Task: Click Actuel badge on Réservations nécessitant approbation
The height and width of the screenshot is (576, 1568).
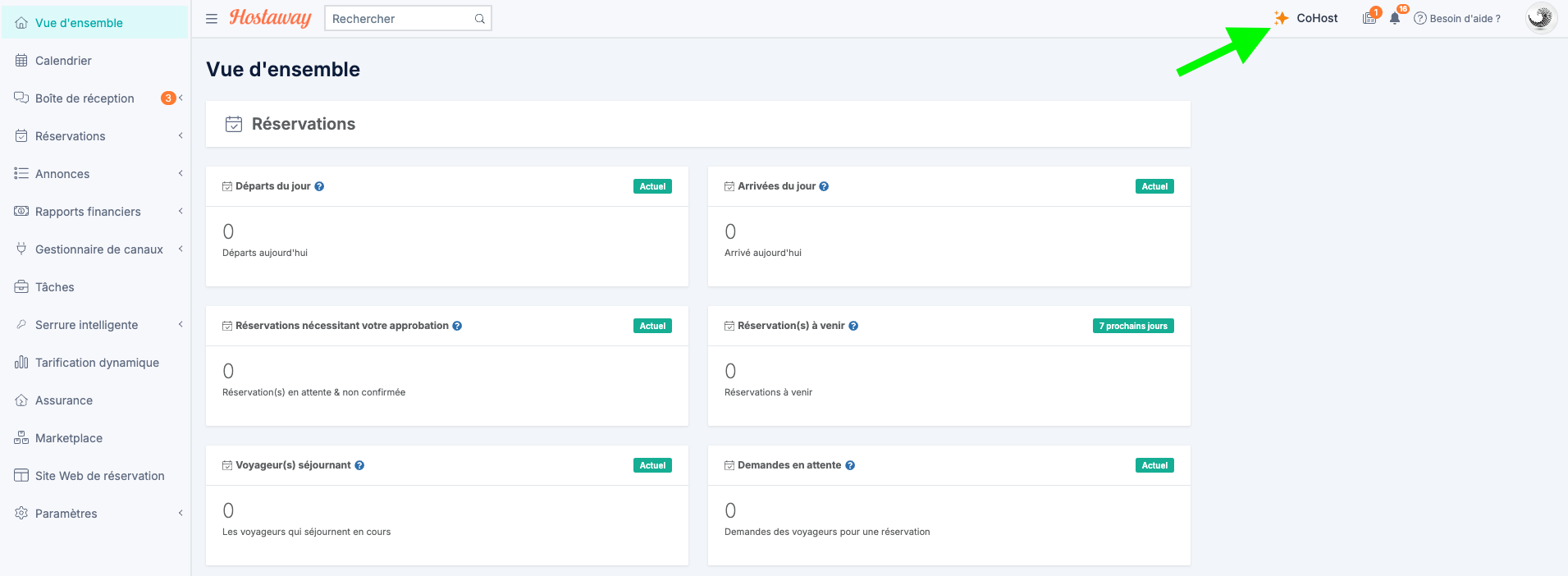Action: (652, 326)
